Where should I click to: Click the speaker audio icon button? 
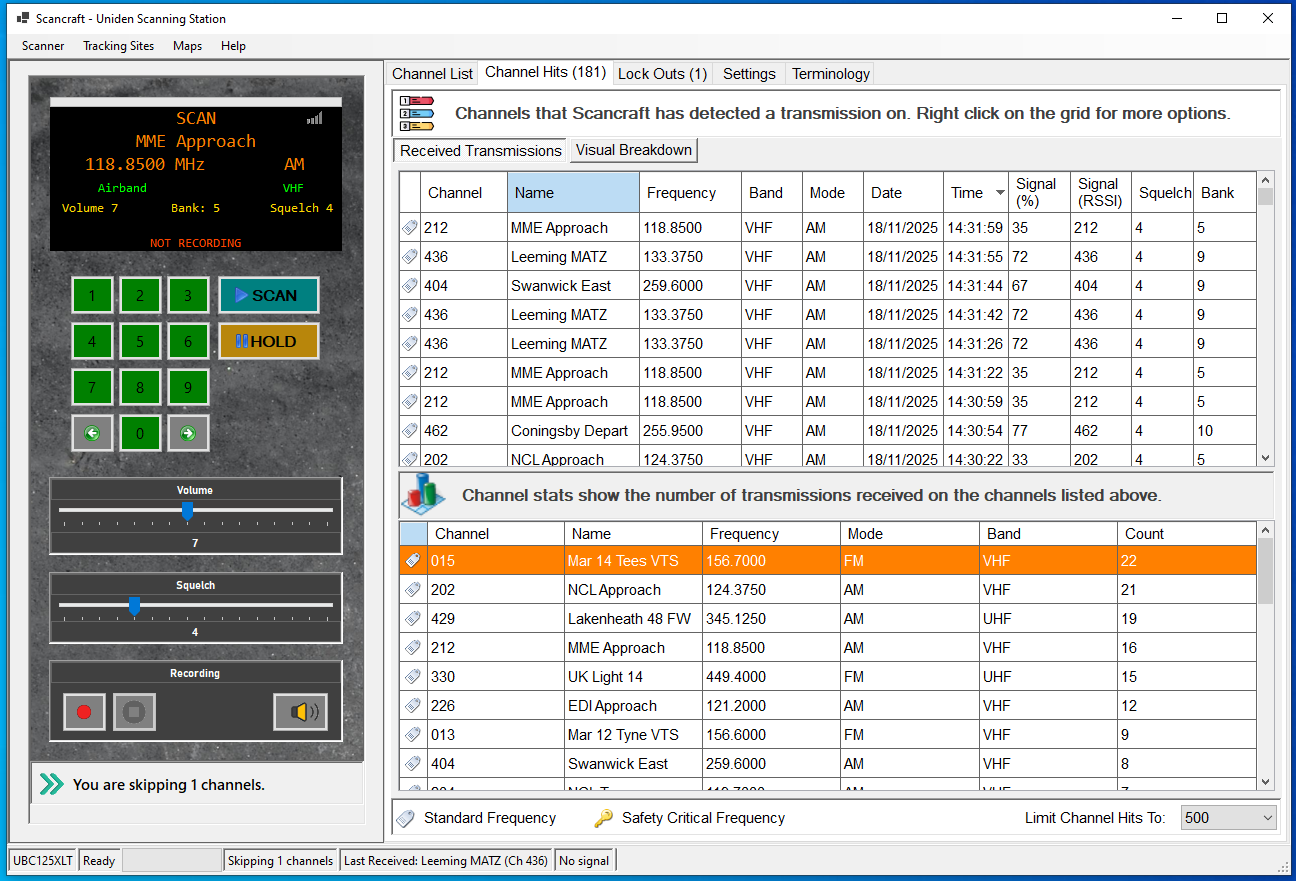[x=300, y=712]
